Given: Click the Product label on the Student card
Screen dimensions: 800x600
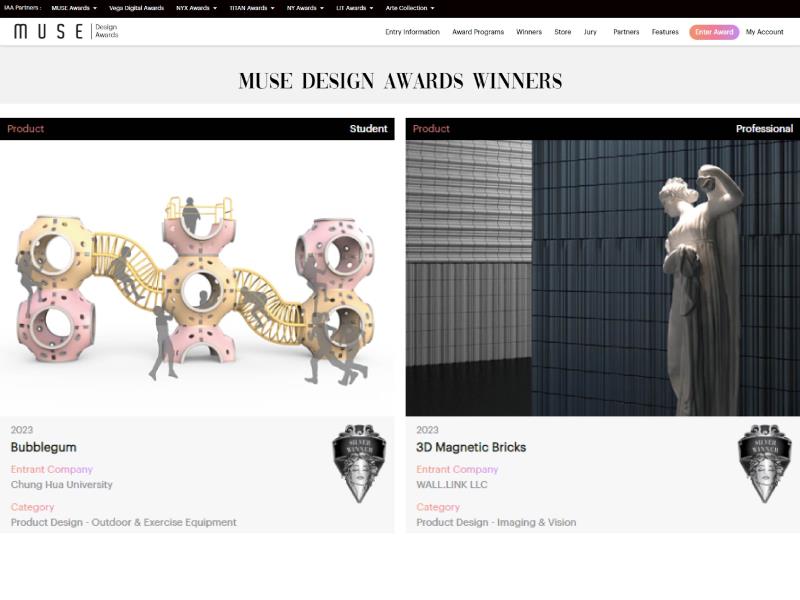Looking at the screenshot, I should [x=26, y=129].
